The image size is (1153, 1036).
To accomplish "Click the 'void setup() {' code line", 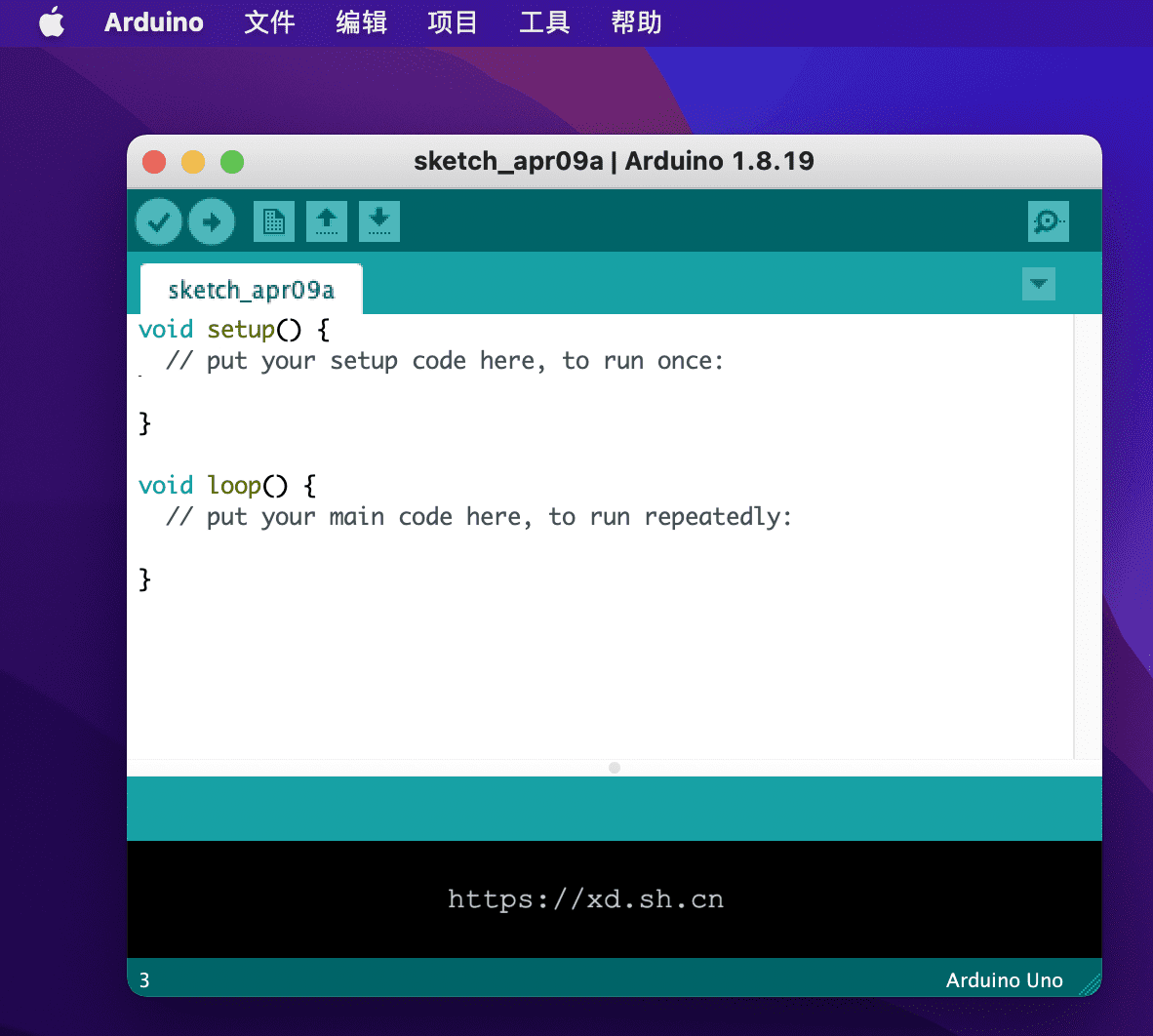I will 234,330.
